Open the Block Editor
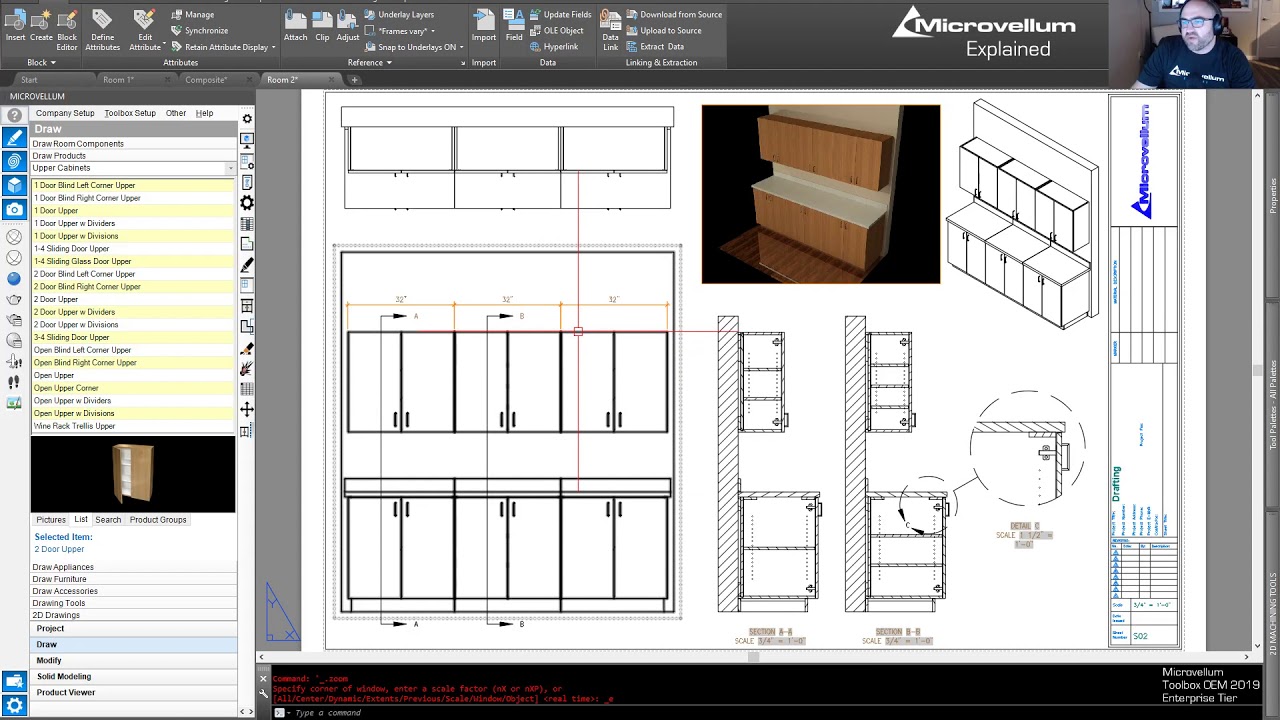This screenshot has height=720, width=1280. (67, 30)
